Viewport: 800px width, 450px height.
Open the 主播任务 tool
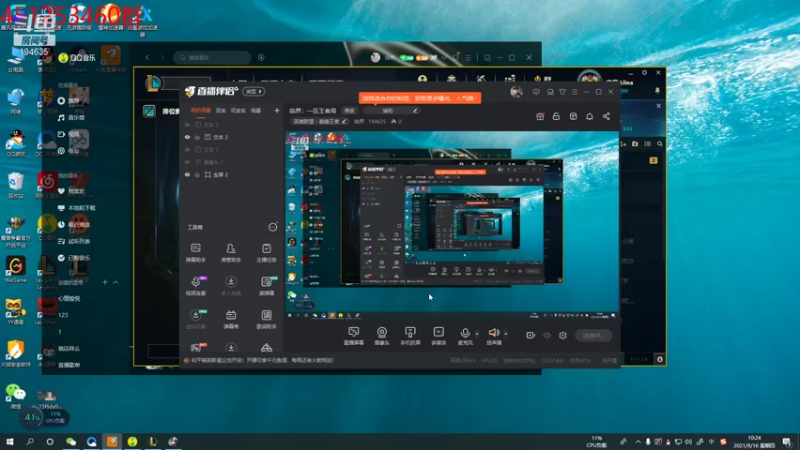pos(266,253)
